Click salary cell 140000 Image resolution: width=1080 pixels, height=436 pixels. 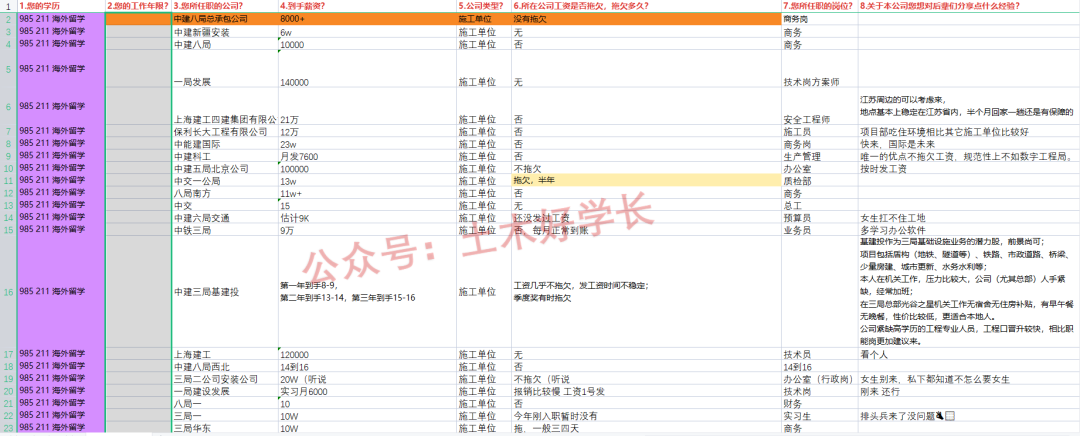[367, 69]
